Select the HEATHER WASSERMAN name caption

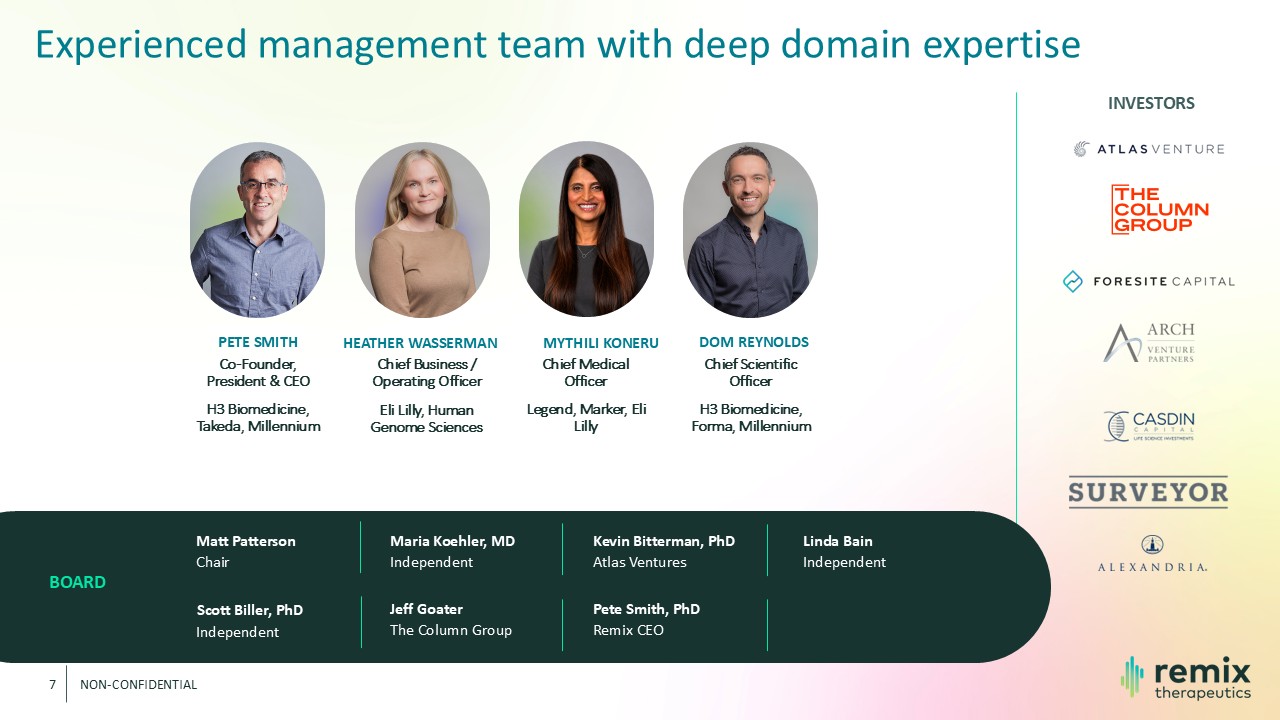pyautogui.click(x=420, y=343)
